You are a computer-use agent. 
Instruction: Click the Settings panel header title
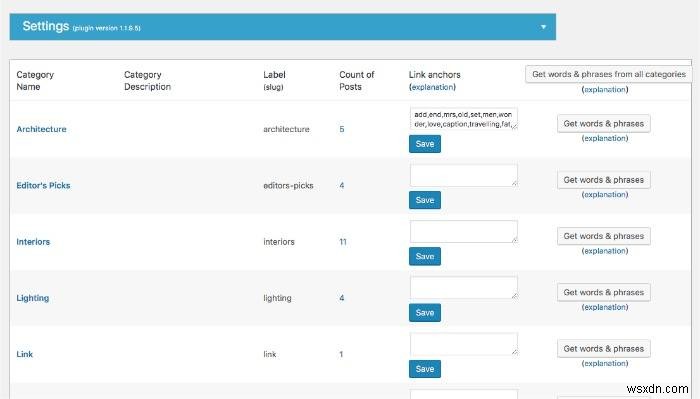click(x=46, y=26)
